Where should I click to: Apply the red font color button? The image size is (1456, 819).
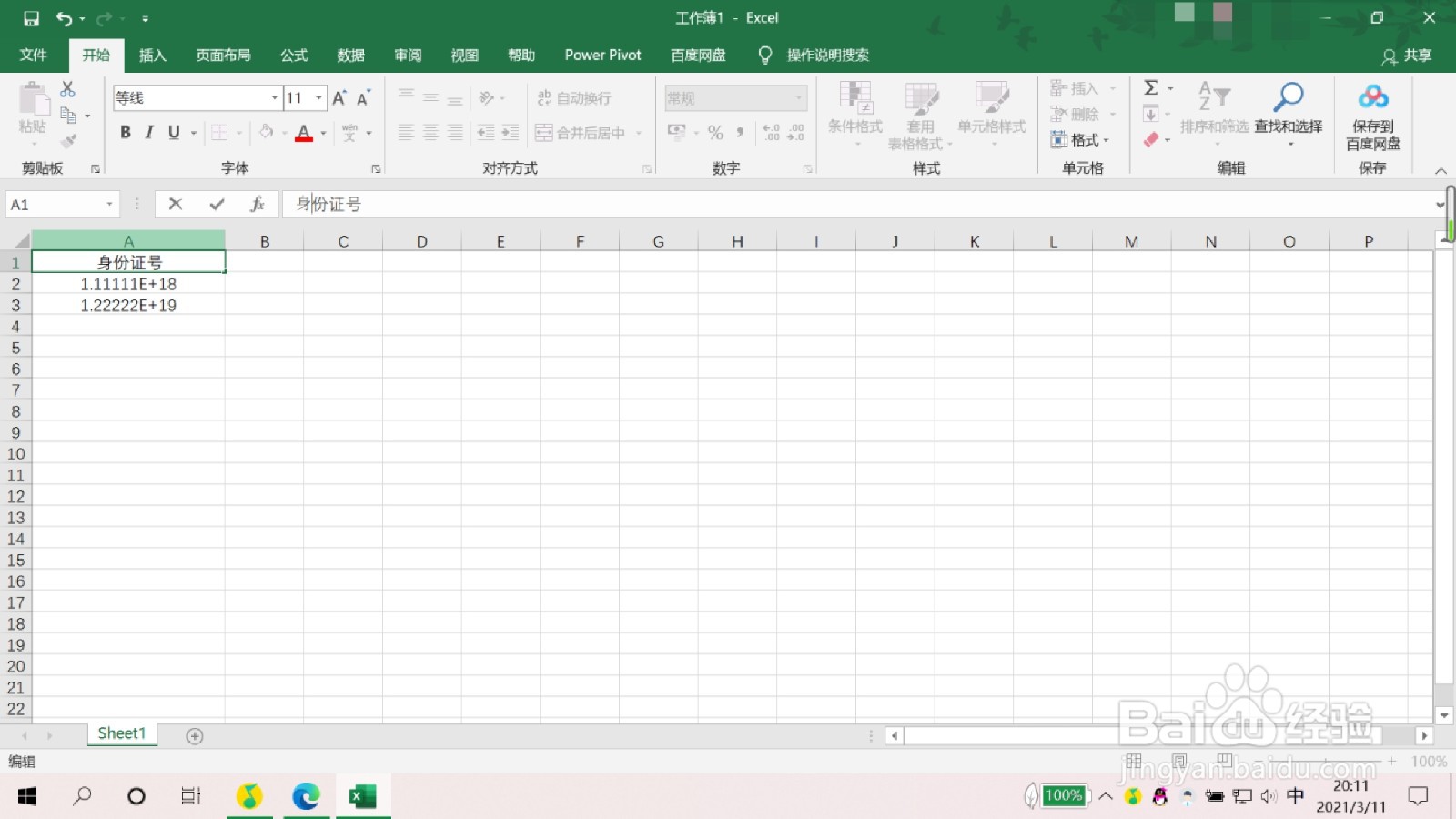point(304,133)
